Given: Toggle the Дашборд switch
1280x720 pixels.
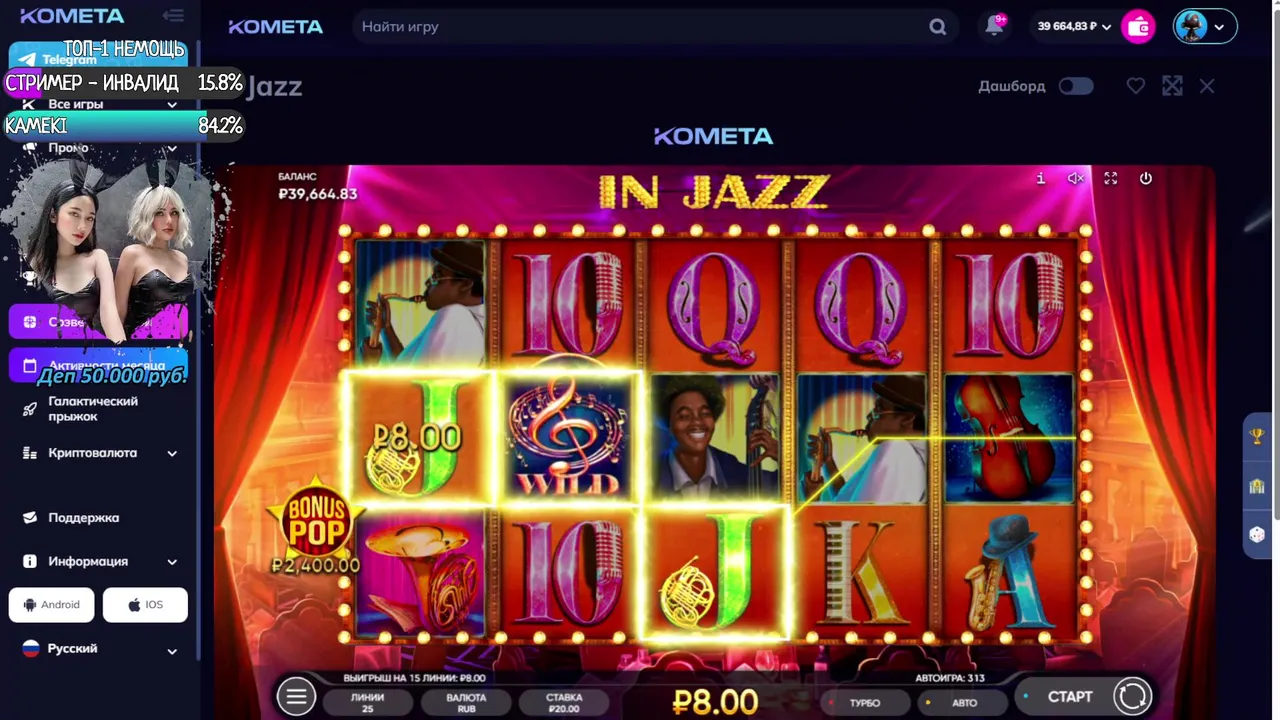Looking at the screenshot, I should click(x=1076, y=86).
